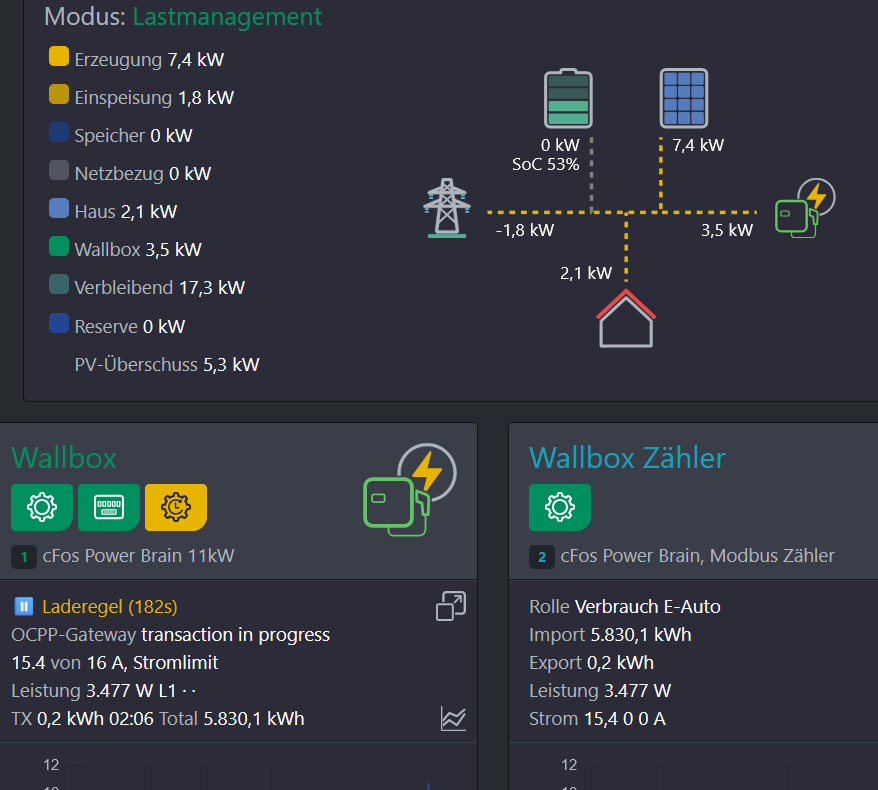Image resolution: width=878 pixels, height=790 pixels.
Task: Click the Verbleibend teal legend swatch
Action: [59, 284]
